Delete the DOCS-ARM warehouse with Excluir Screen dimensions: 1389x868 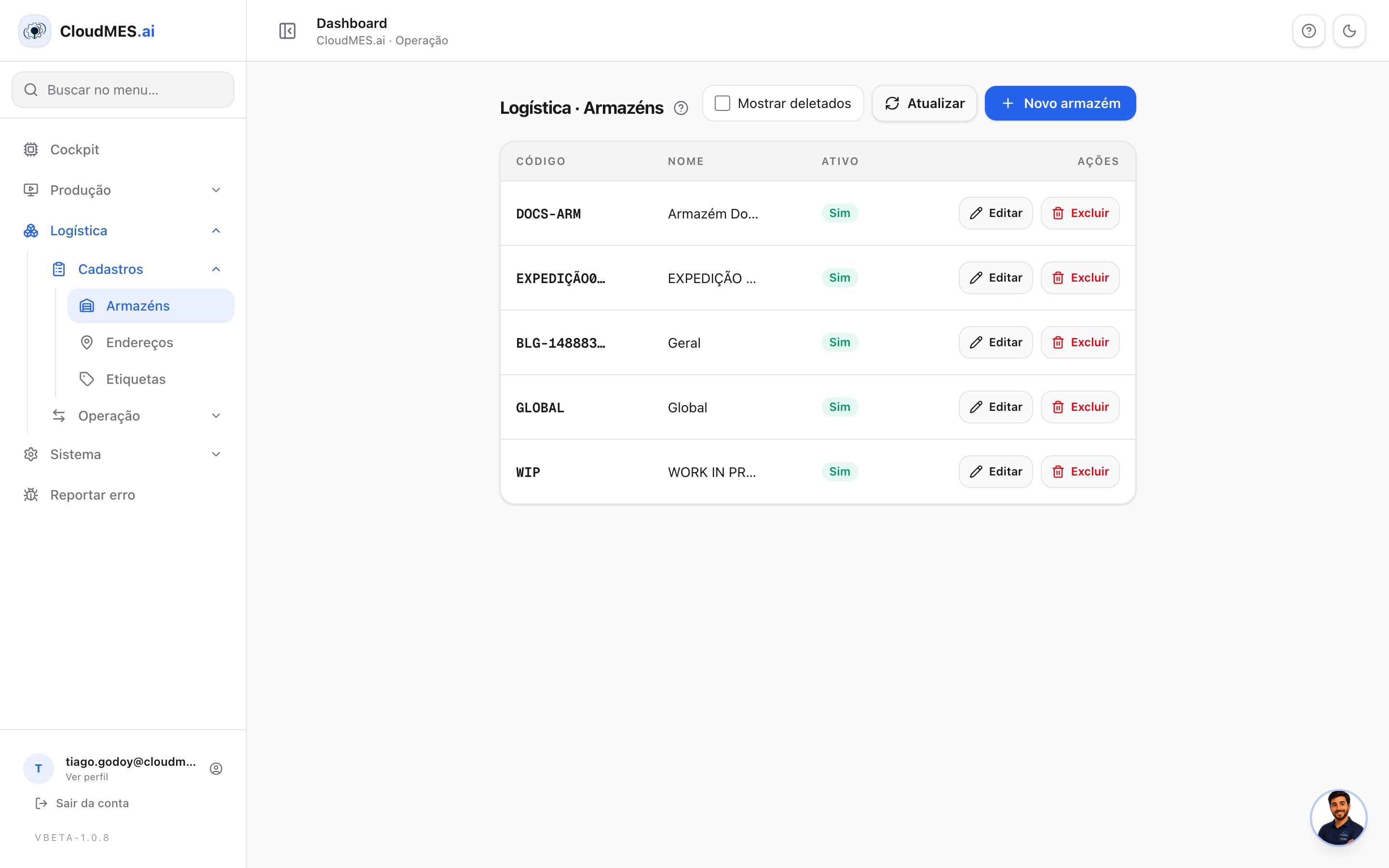(x=1080, y=214)
